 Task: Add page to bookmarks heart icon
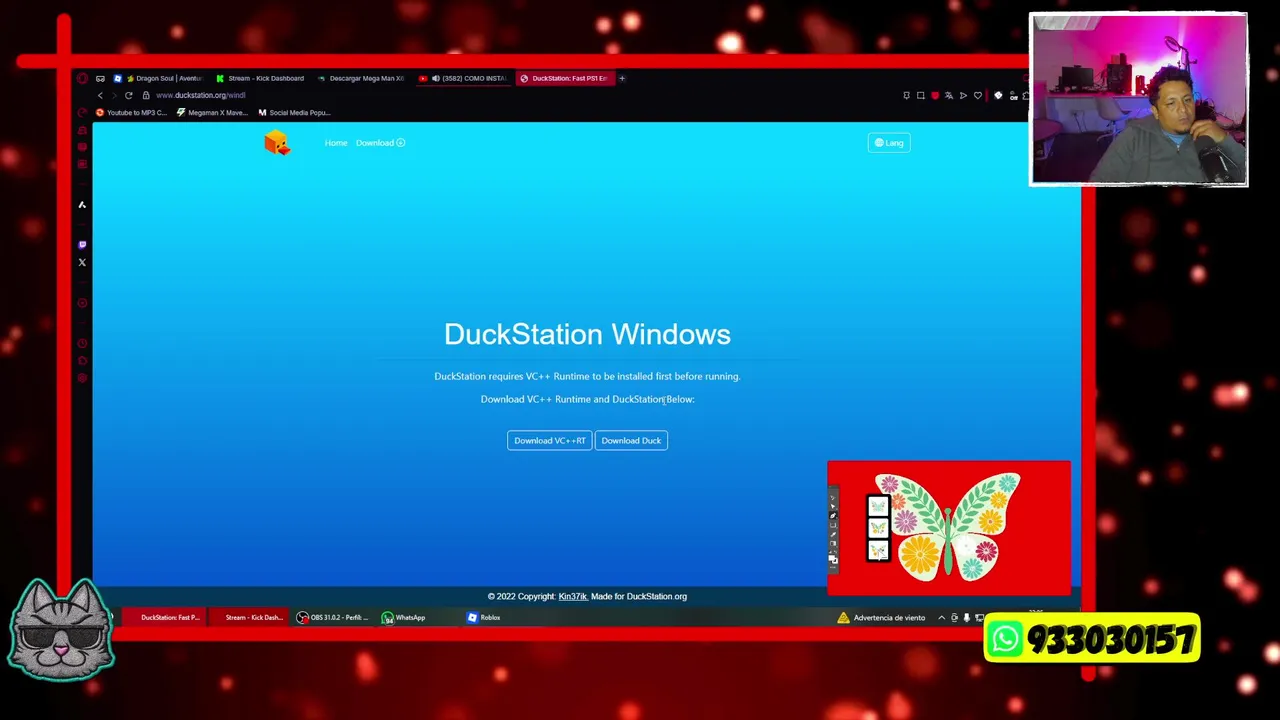tap(978, 96)
